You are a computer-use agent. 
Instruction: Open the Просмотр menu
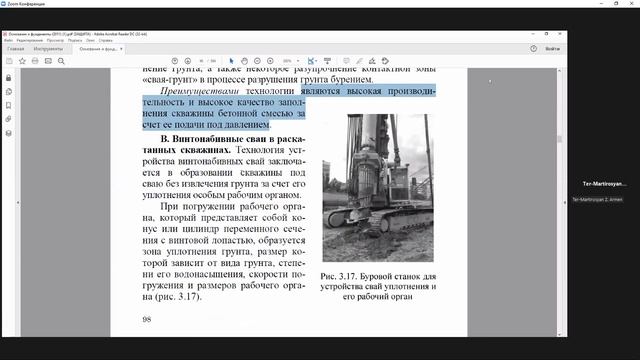point(55,40)
